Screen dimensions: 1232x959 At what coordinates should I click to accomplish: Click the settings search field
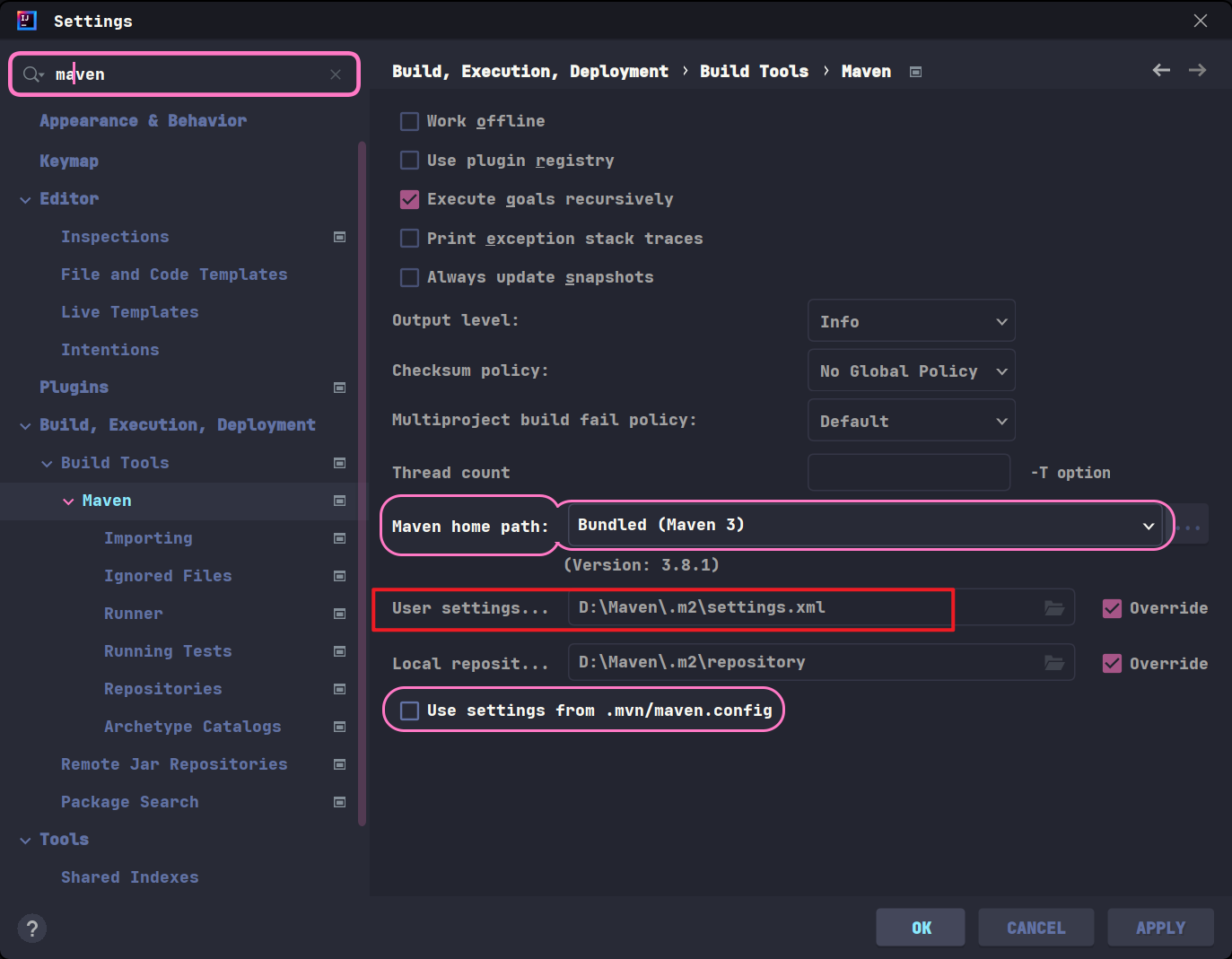[185, 74]
